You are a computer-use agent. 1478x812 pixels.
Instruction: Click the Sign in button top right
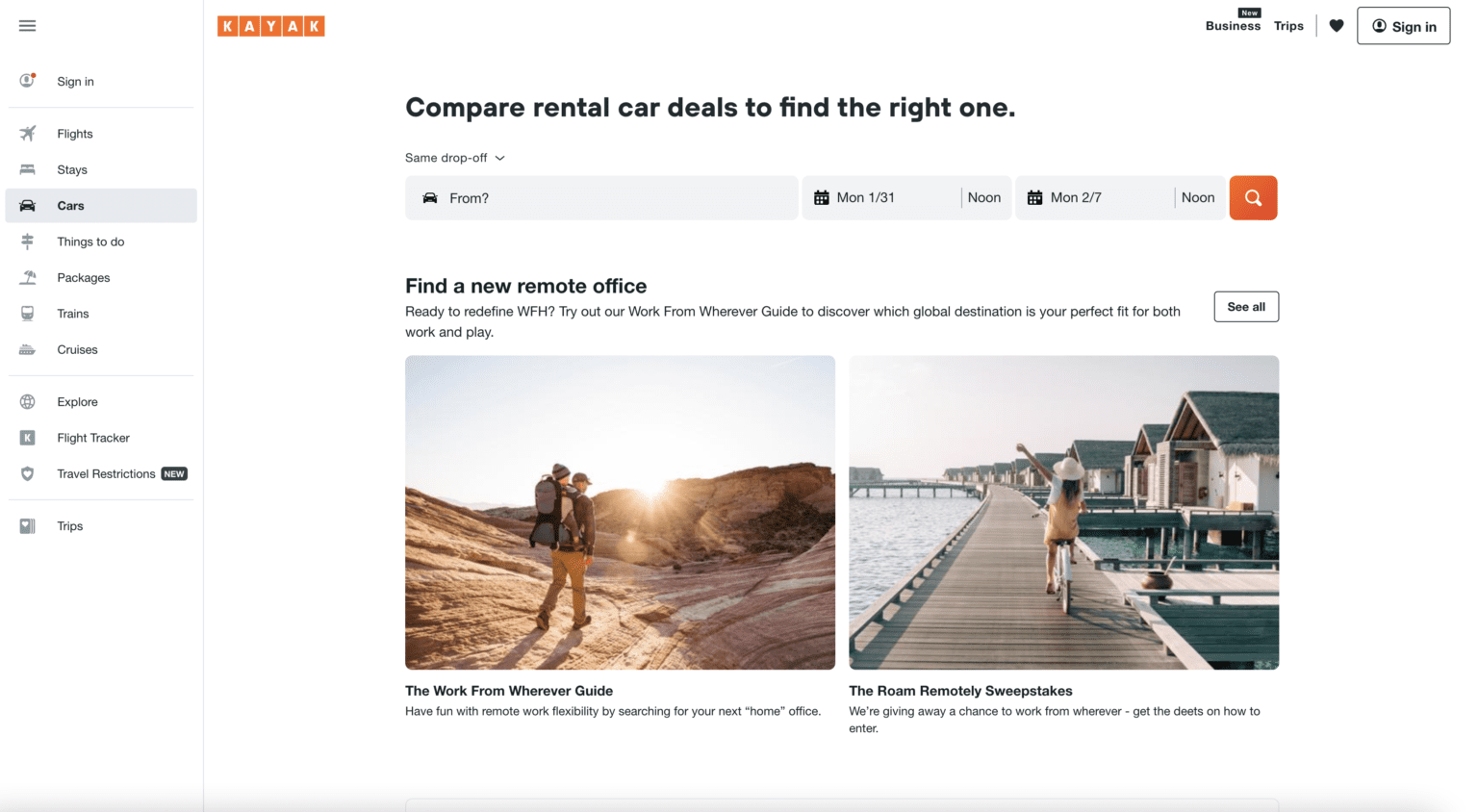(1403, 26)
